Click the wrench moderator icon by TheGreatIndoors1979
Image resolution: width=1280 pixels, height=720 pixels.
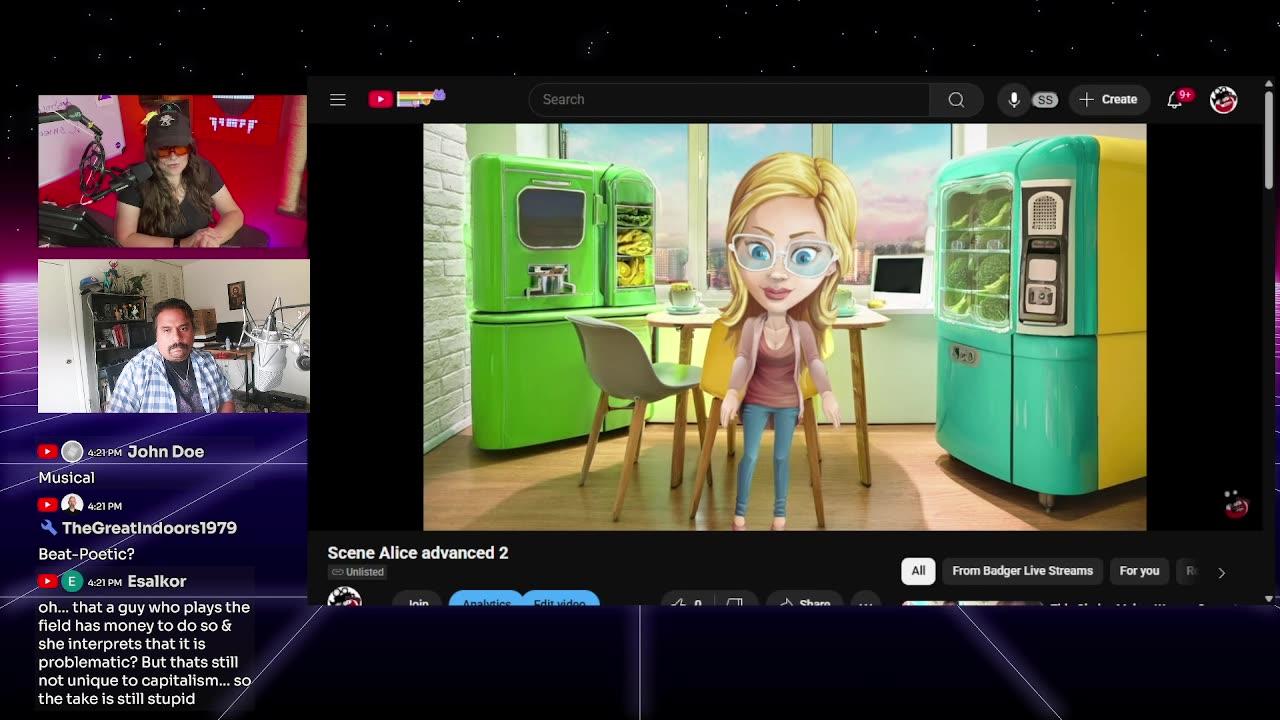click(48, 528)
